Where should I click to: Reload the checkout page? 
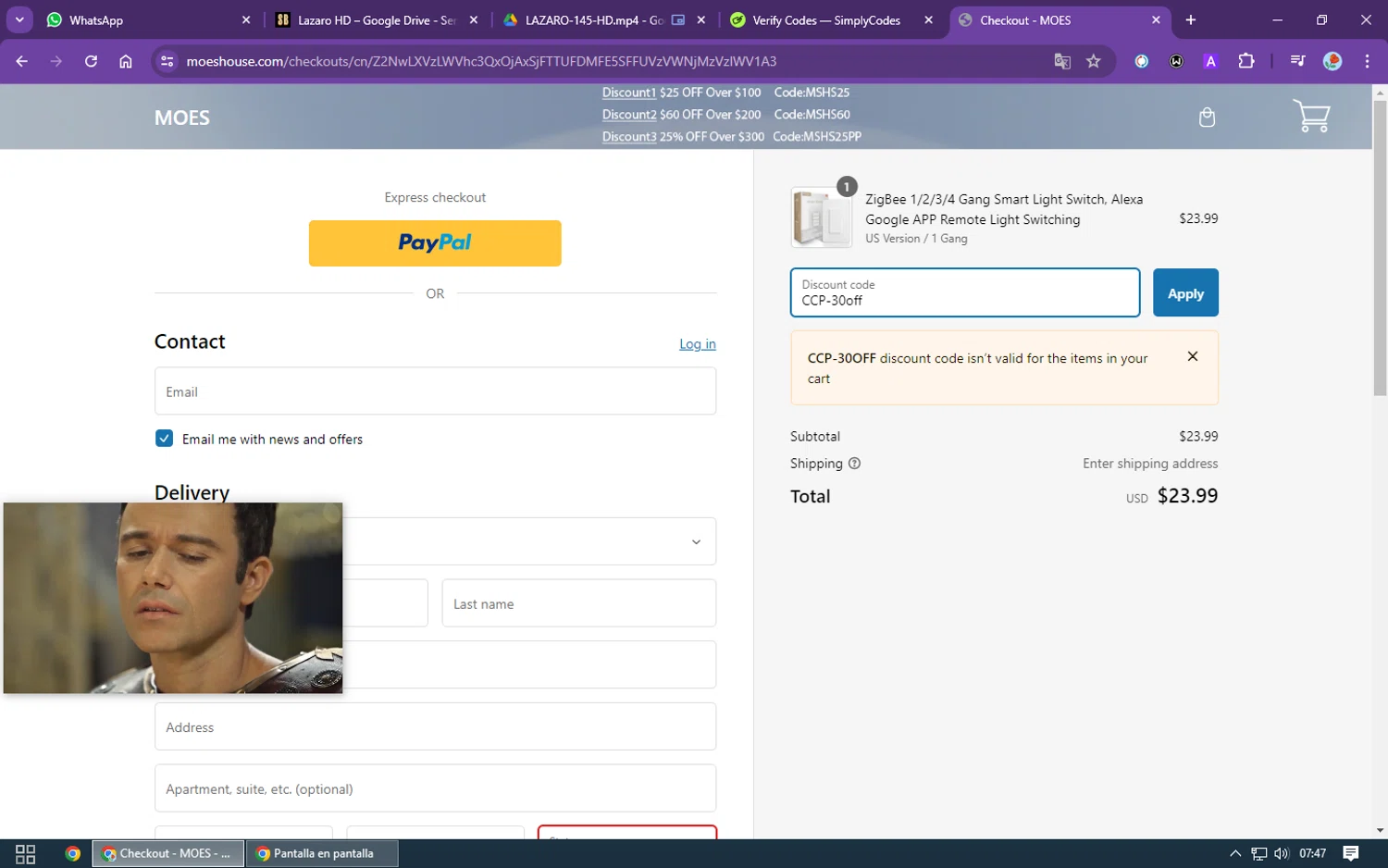pyautogui.click(x=91, y=61)
